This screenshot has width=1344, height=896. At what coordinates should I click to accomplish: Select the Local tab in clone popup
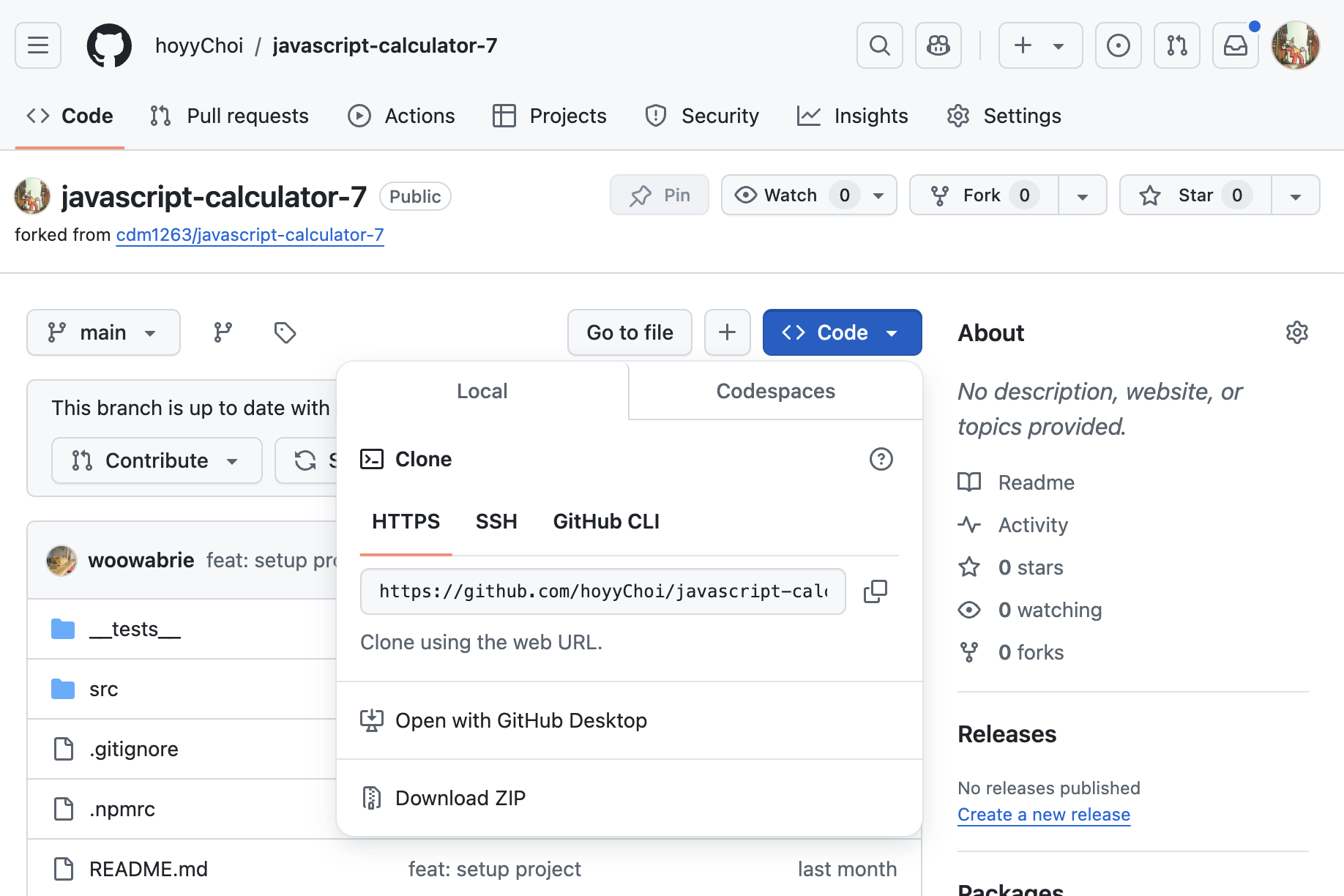pyautogui.click(x=482, y=391)
